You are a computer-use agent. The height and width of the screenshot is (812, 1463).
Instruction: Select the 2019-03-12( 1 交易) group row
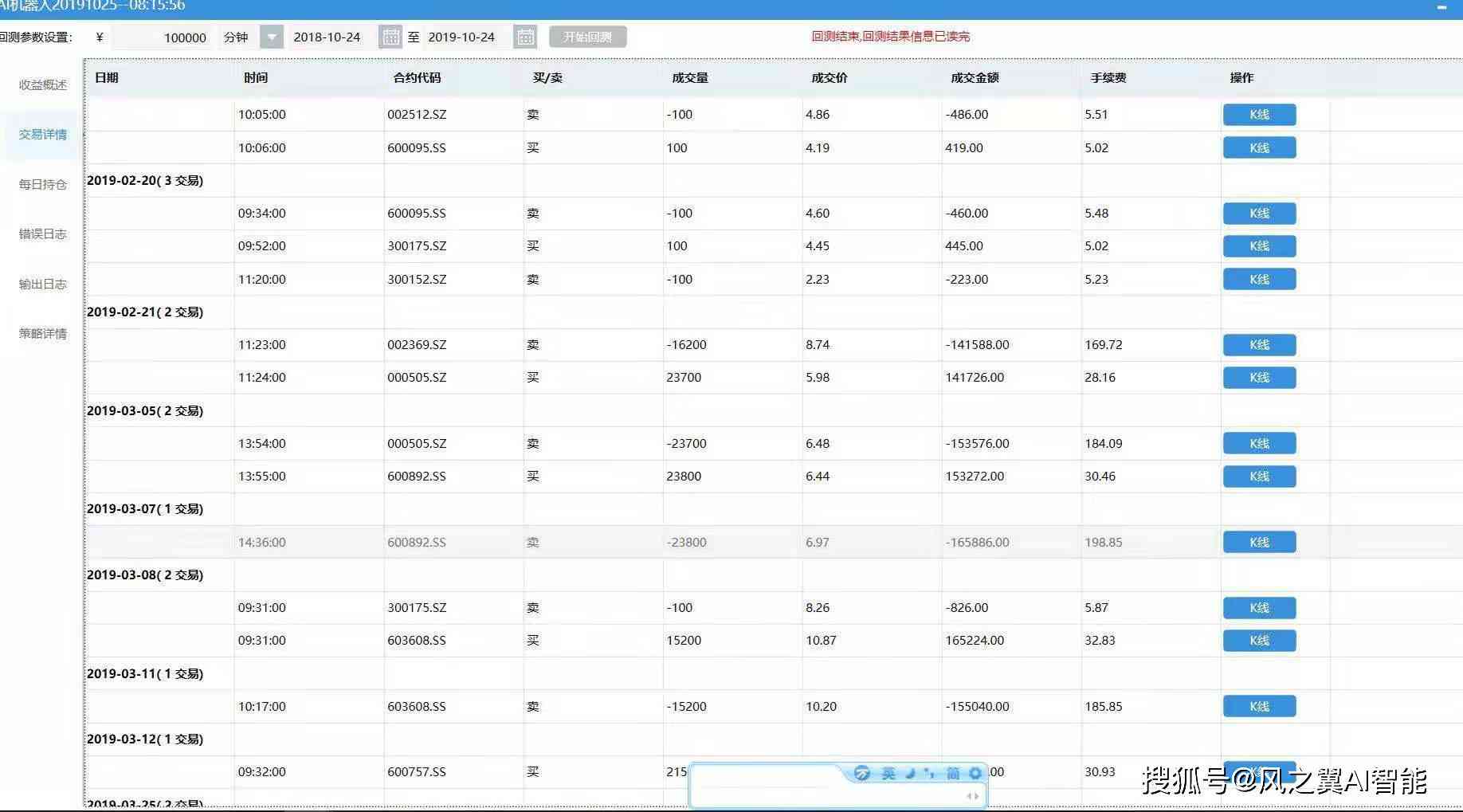(x=773, y=739)
